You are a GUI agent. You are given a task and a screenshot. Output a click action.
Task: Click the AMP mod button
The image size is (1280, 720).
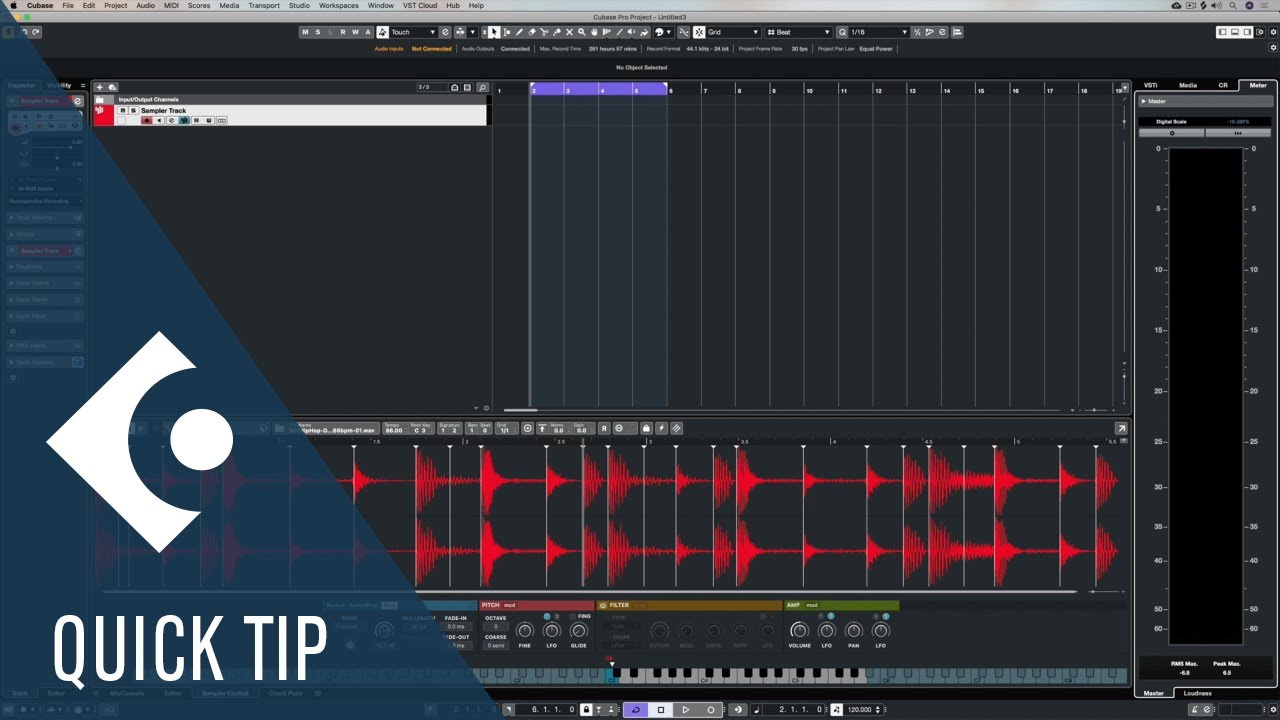[x=812, y=605]
